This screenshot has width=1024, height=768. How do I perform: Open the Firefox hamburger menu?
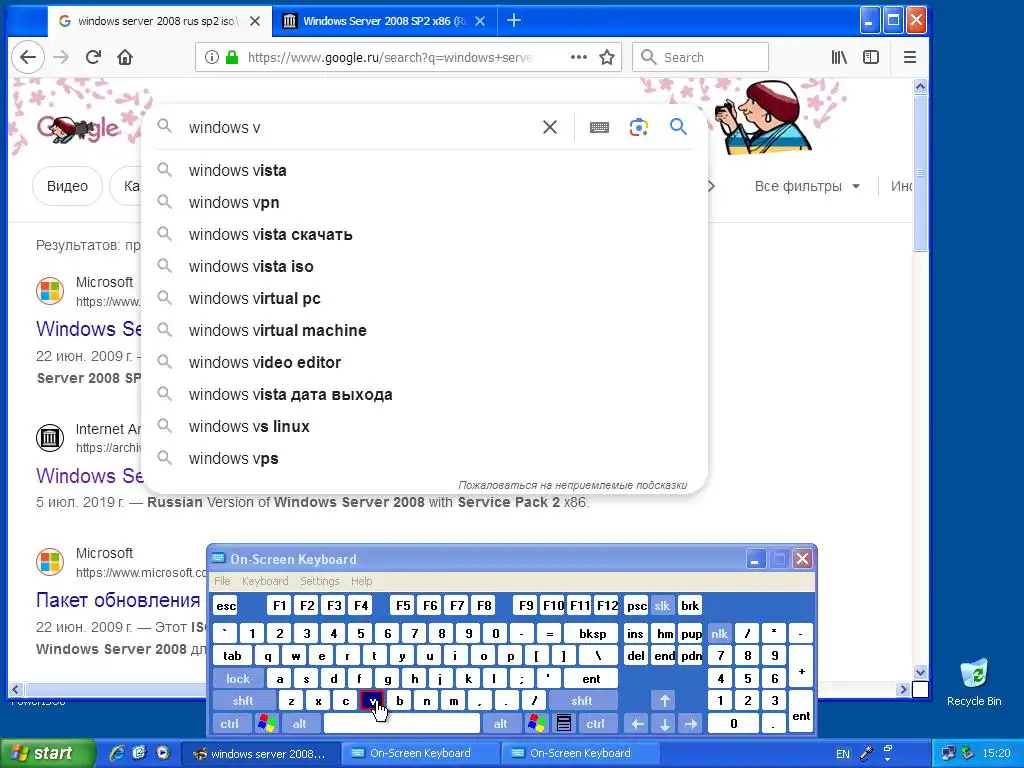910,57
